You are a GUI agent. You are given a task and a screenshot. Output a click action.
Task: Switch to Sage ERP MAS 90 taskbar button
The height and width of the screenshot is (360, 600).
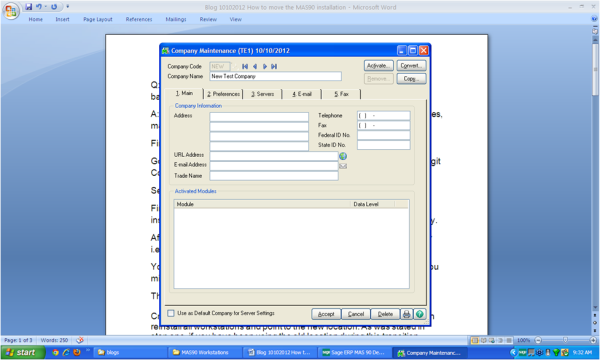[x=356, y=352]
